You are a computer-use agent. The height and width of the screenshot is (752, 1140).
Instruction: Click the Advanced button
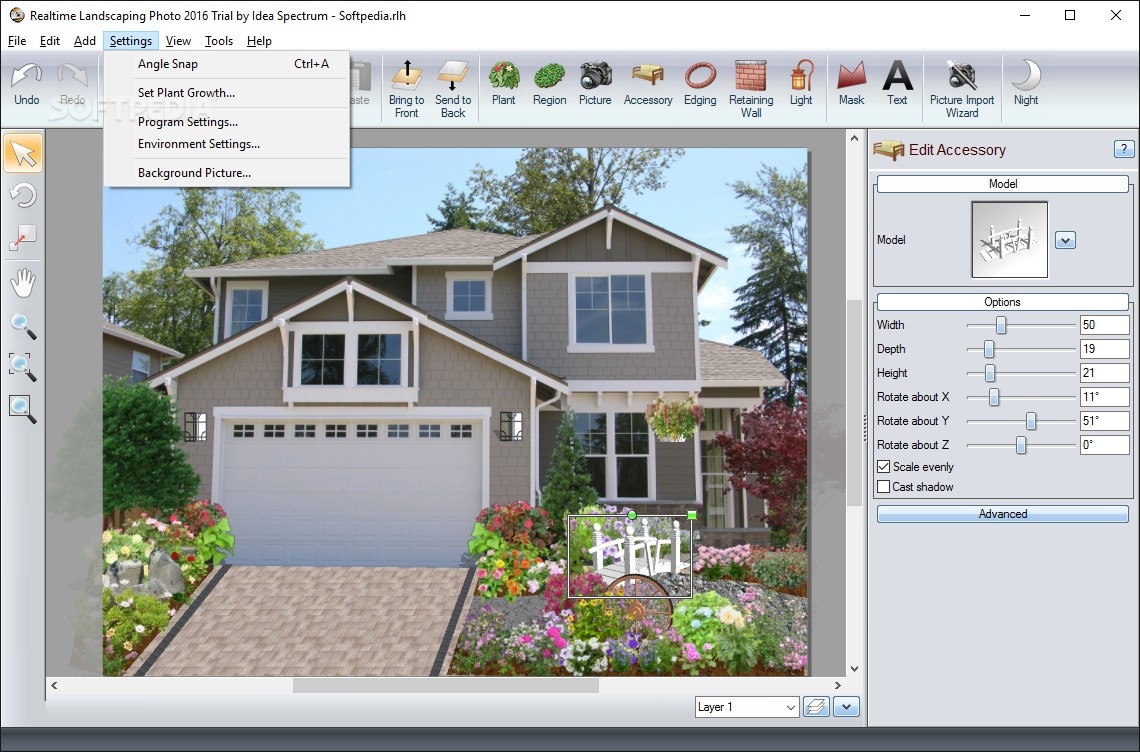pyautogui.click(x=1003, y=514)
